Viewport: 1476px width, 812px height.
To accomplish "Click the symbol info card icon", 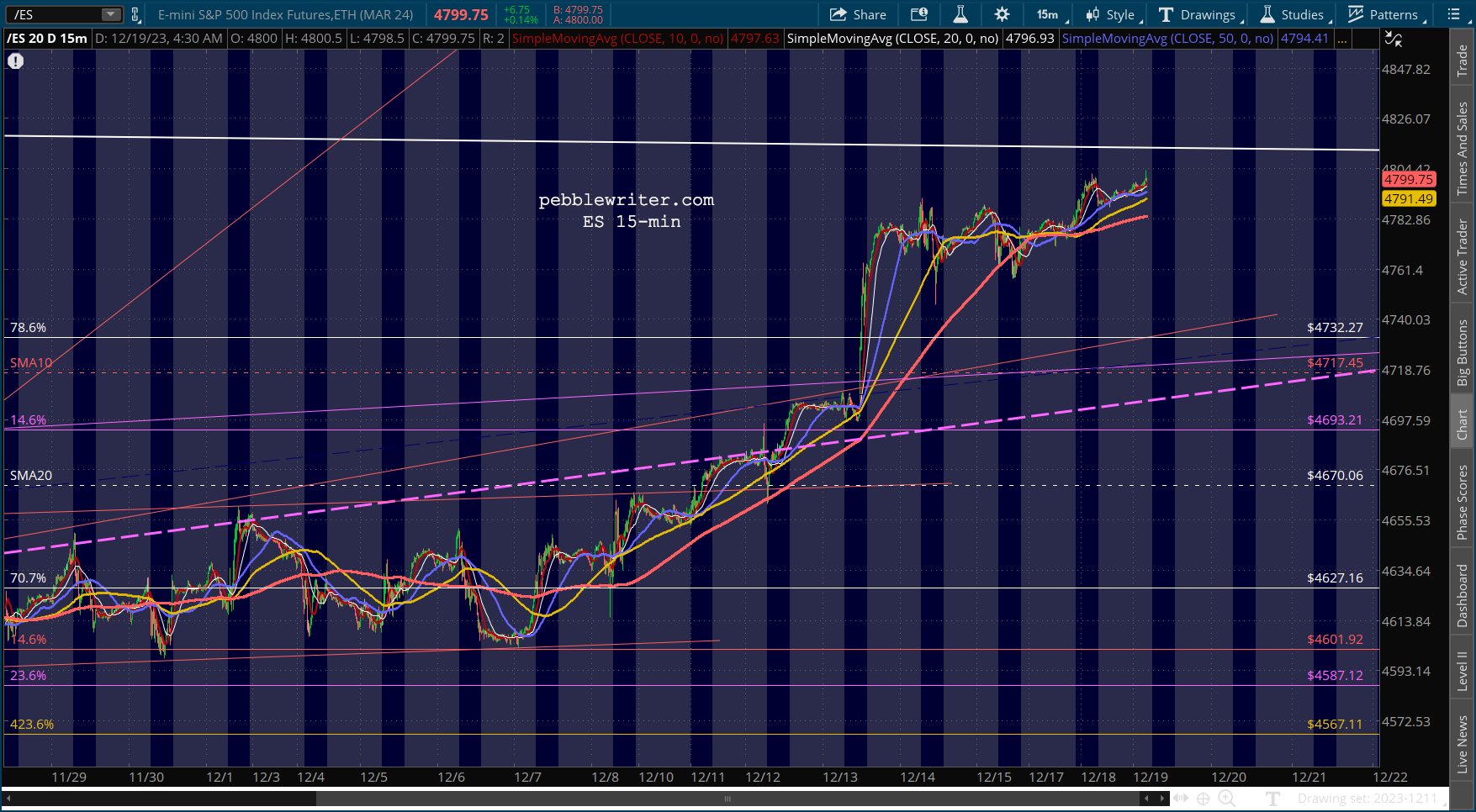I will [x=919, y=14].
